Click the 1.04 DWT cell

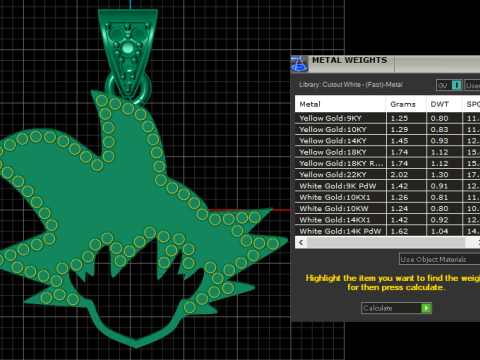point(444,231)
